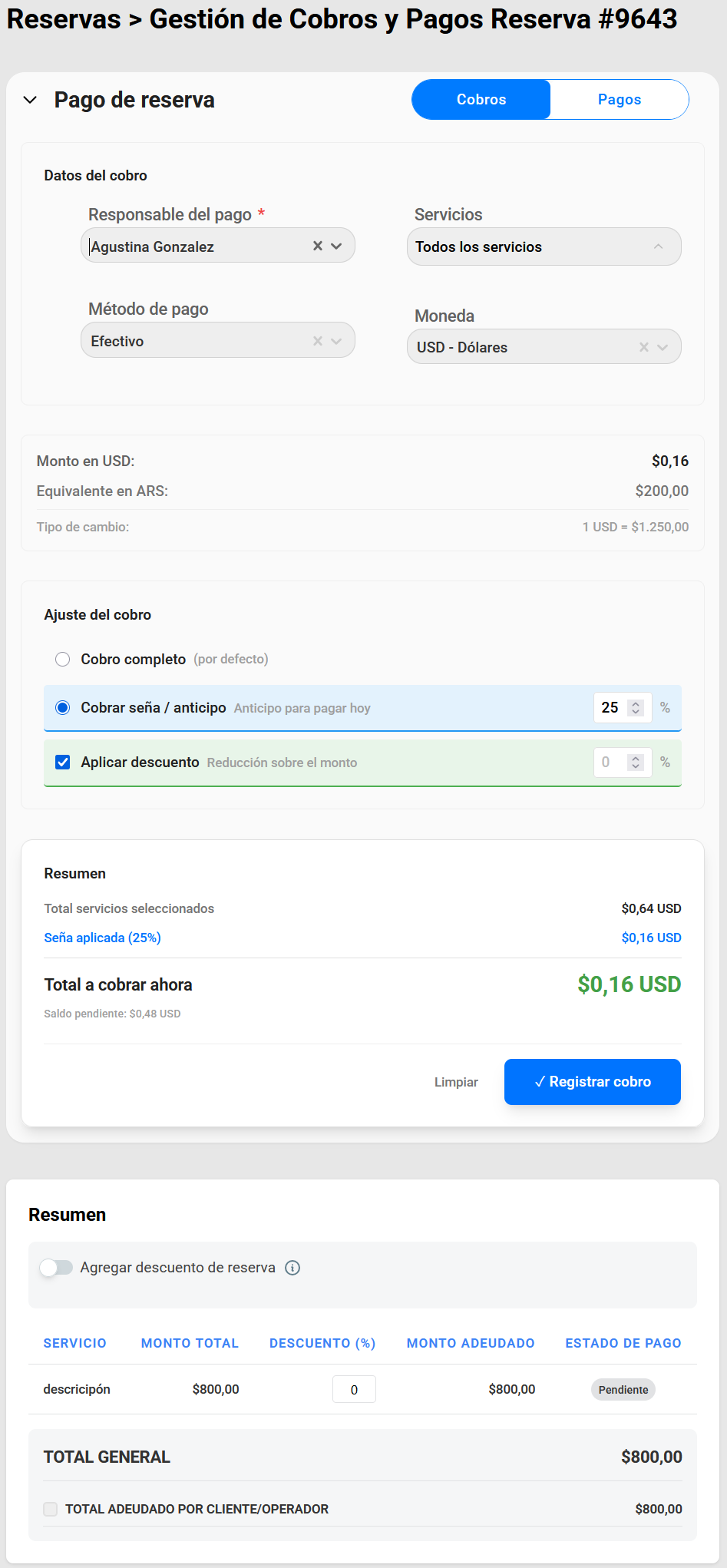Click the descuento percentage stepper arrows

click(x=636, y=762)
